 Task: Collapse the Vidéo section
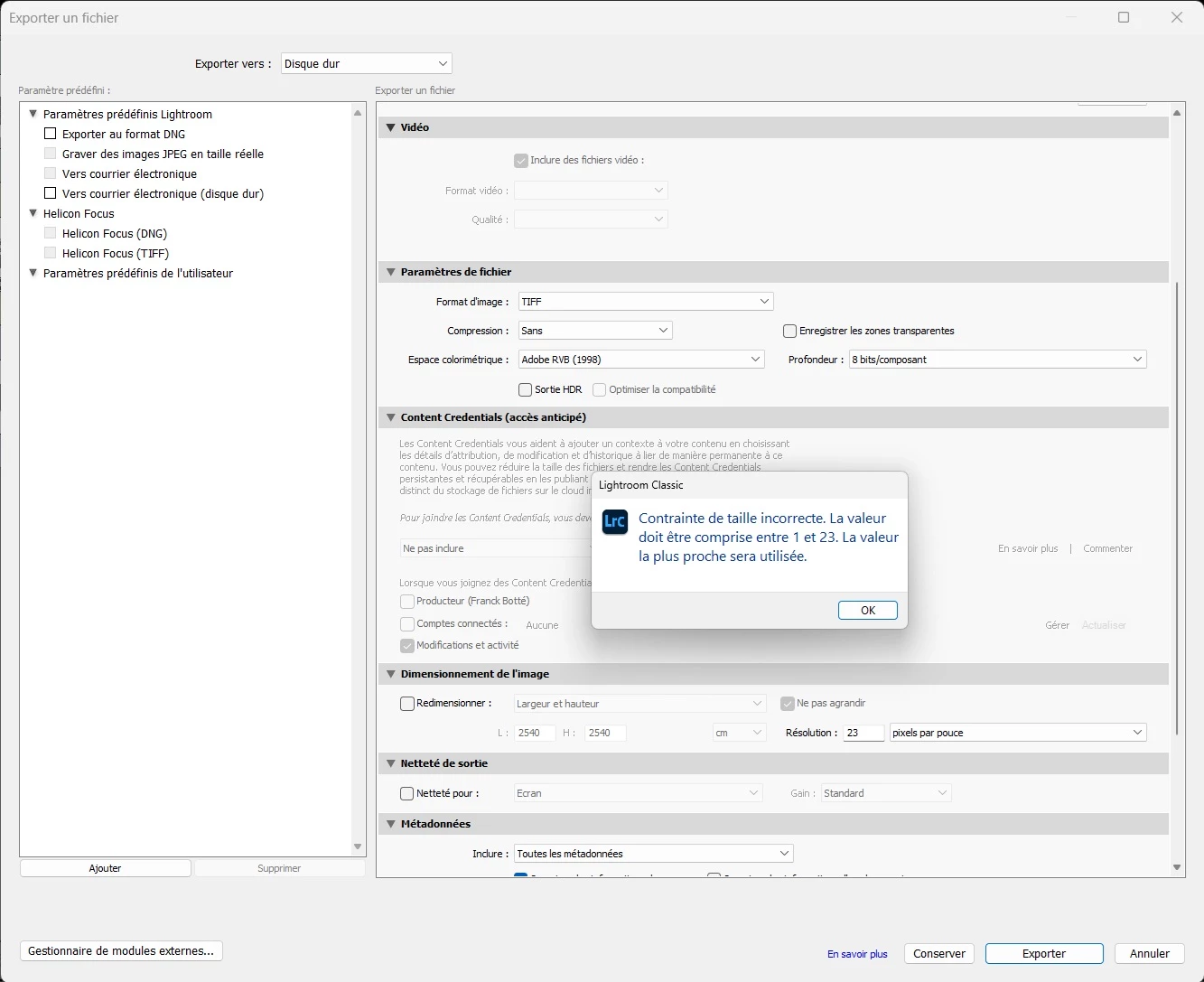coord(391,127)
